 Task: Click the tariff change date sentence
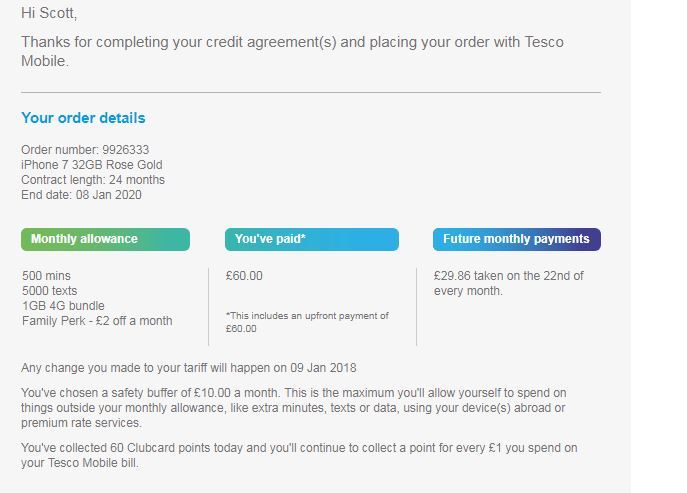[189, 368]
